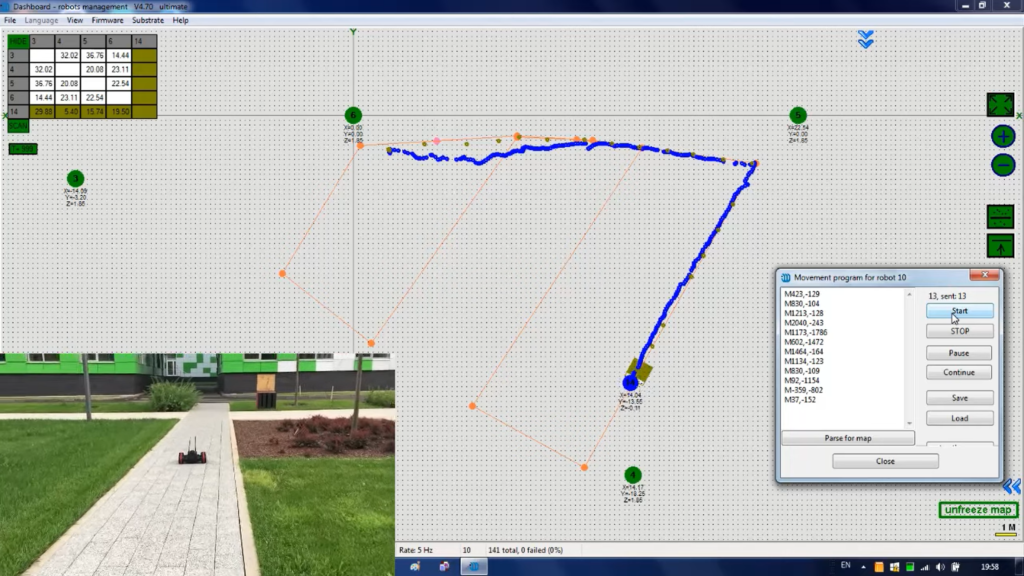This screenshot has width=1024, height=576.
Task: Click the blue robot position marker
Action: pyautogui.click(x=630, y=383)
